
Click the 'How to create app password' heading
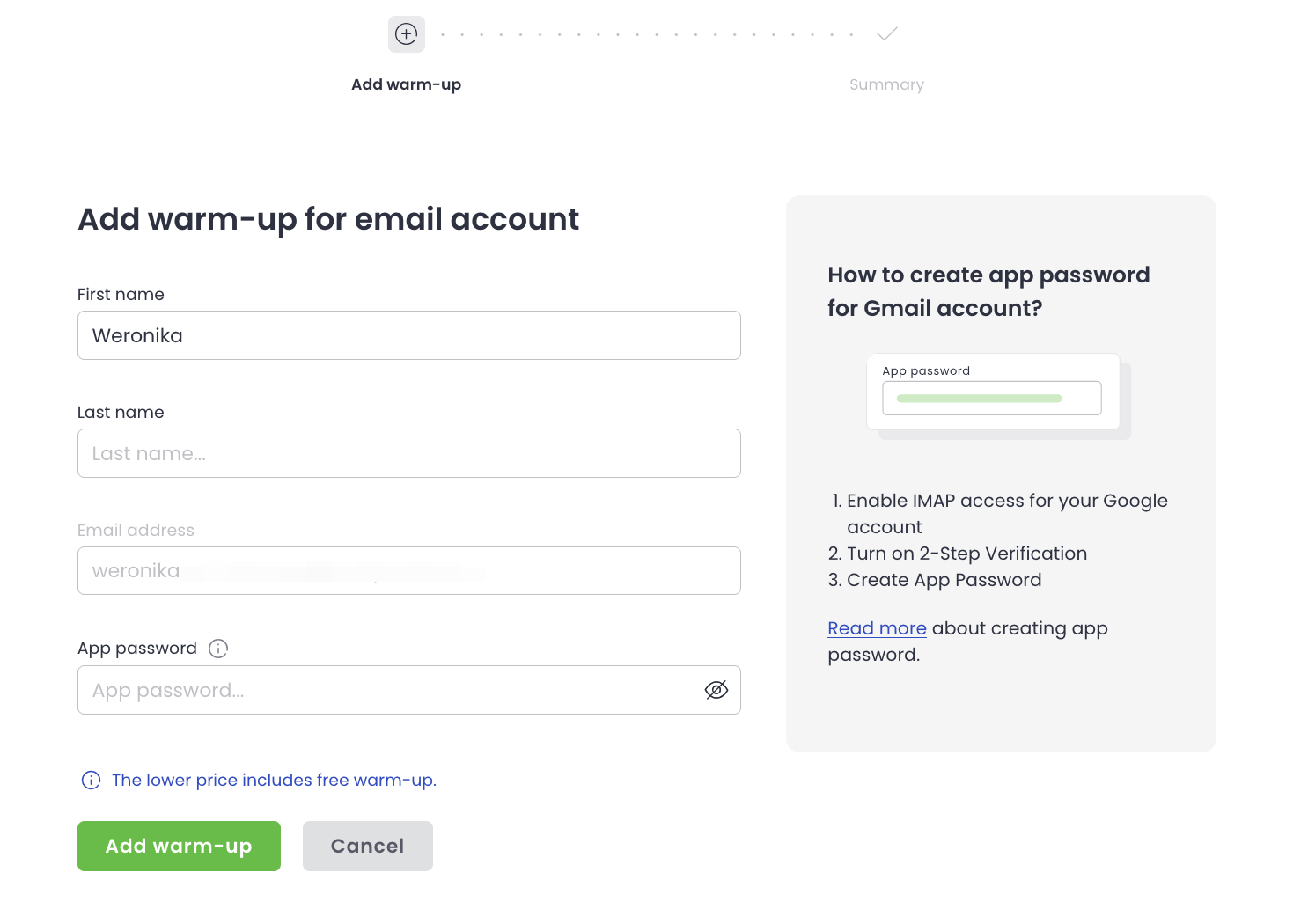pyautogui.click(x=988, y=291)
